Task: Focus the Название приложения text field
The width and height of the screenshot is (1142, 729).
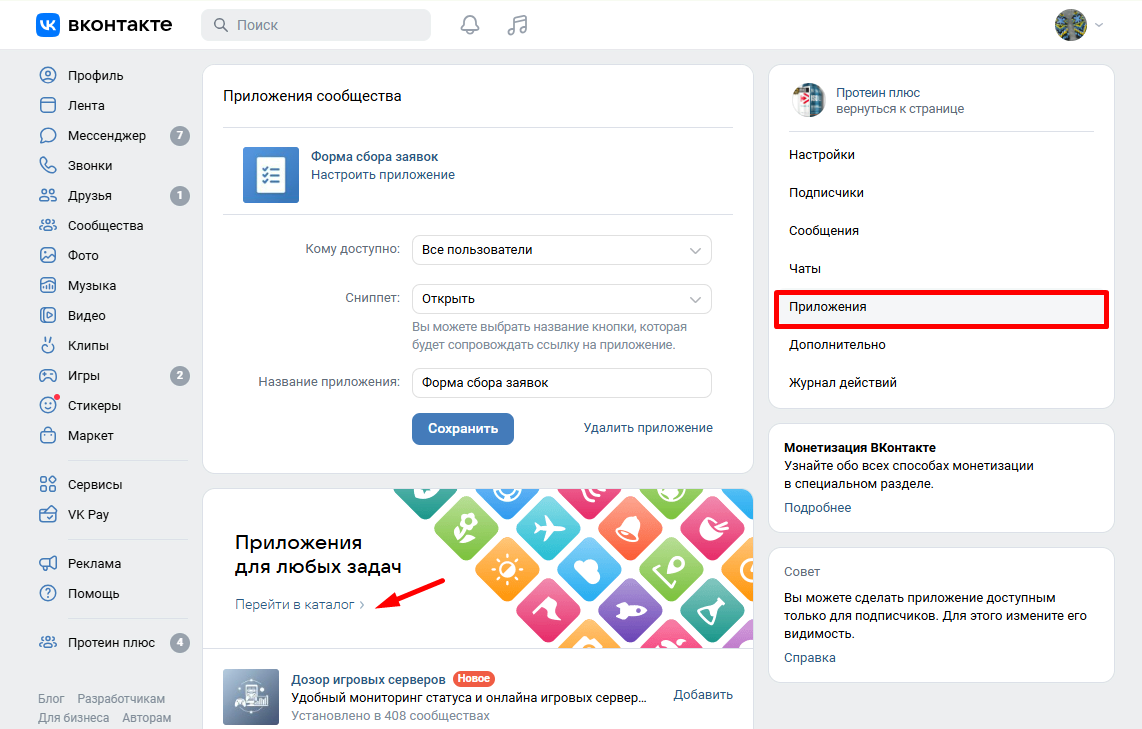Action: 561,383
